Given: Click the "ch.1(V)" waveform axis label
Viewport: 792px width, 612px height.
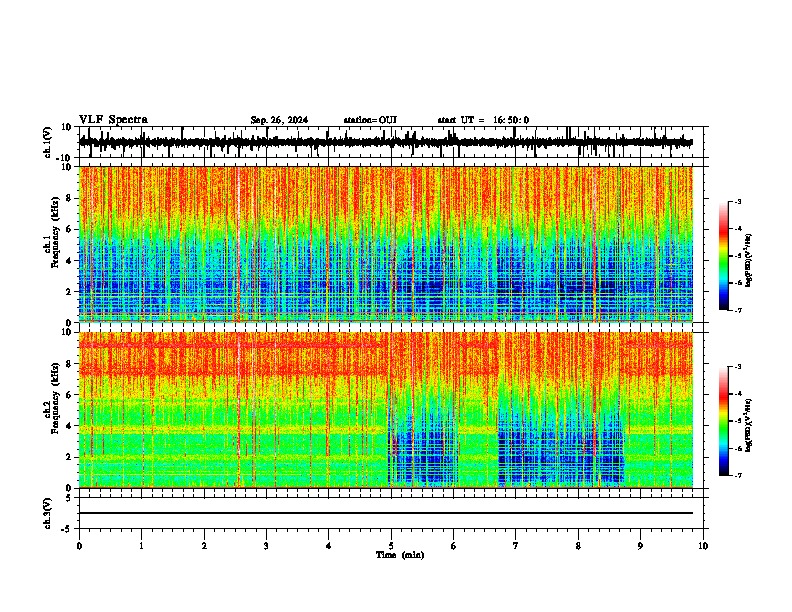Looking at the screenshot, I should pyautogui.click(x=48, y=142).
